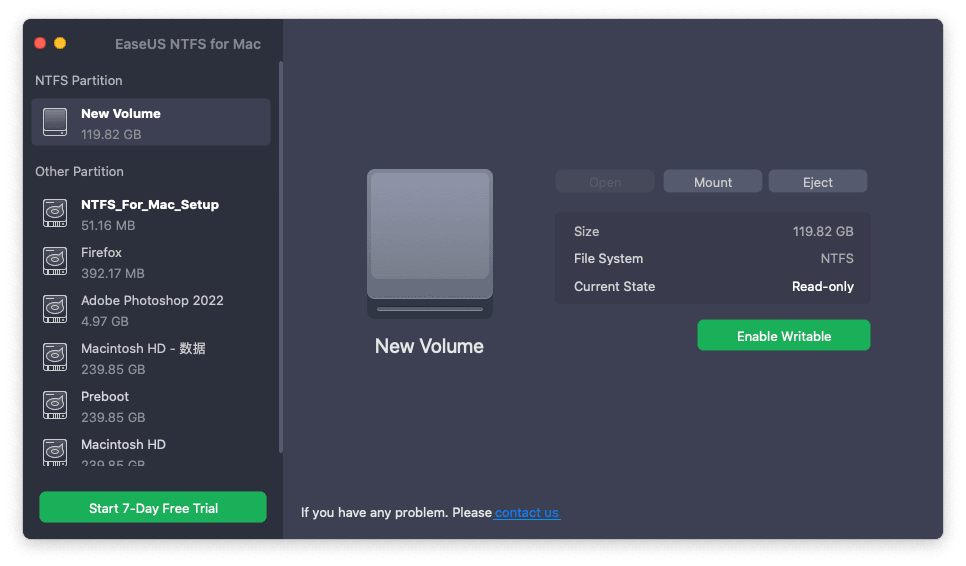Select the New Volume name in the sidebar

pos(121,113)
